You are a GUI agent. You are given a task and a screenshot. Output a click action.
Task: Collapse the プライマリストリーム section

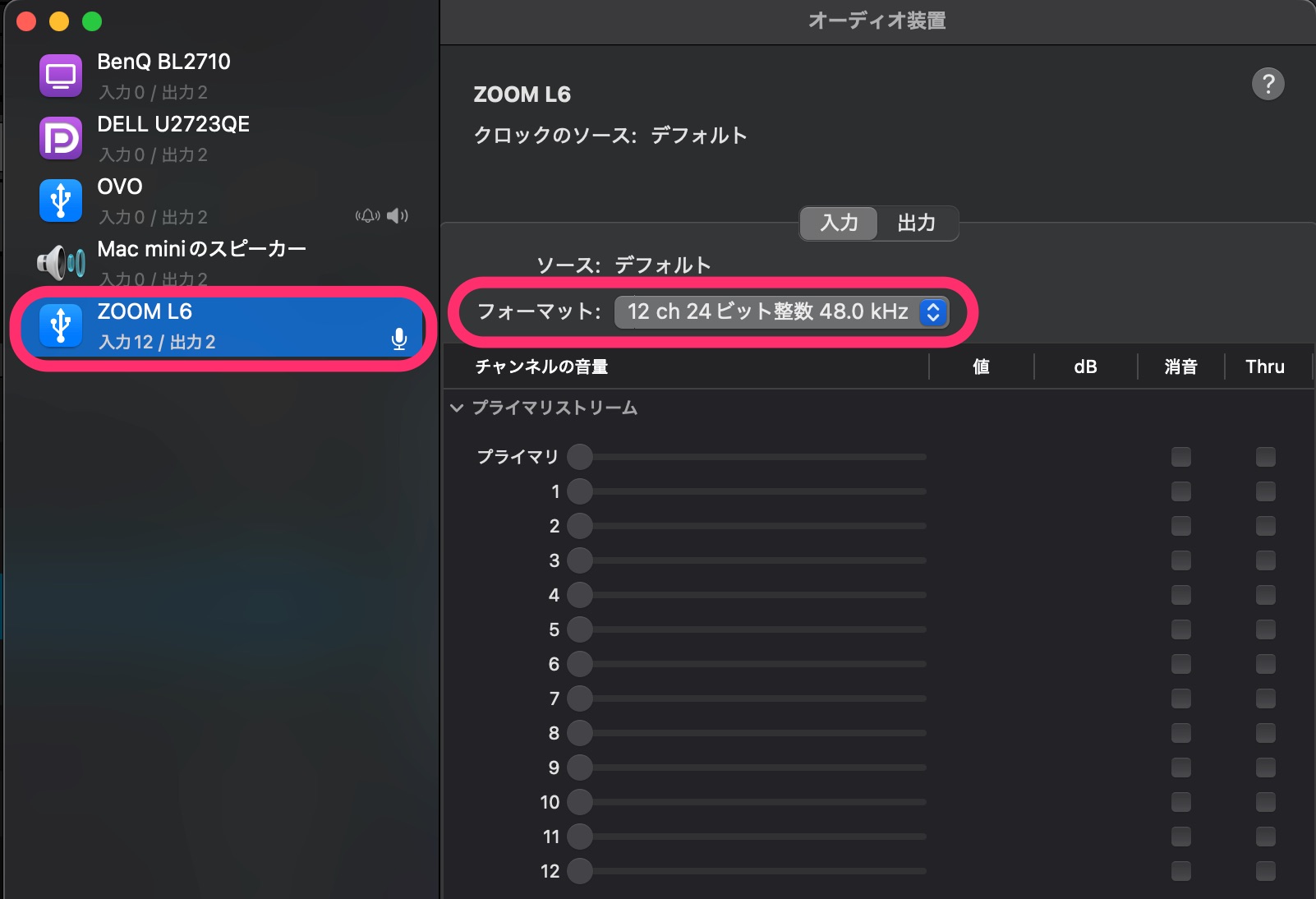tap(458, 408)
